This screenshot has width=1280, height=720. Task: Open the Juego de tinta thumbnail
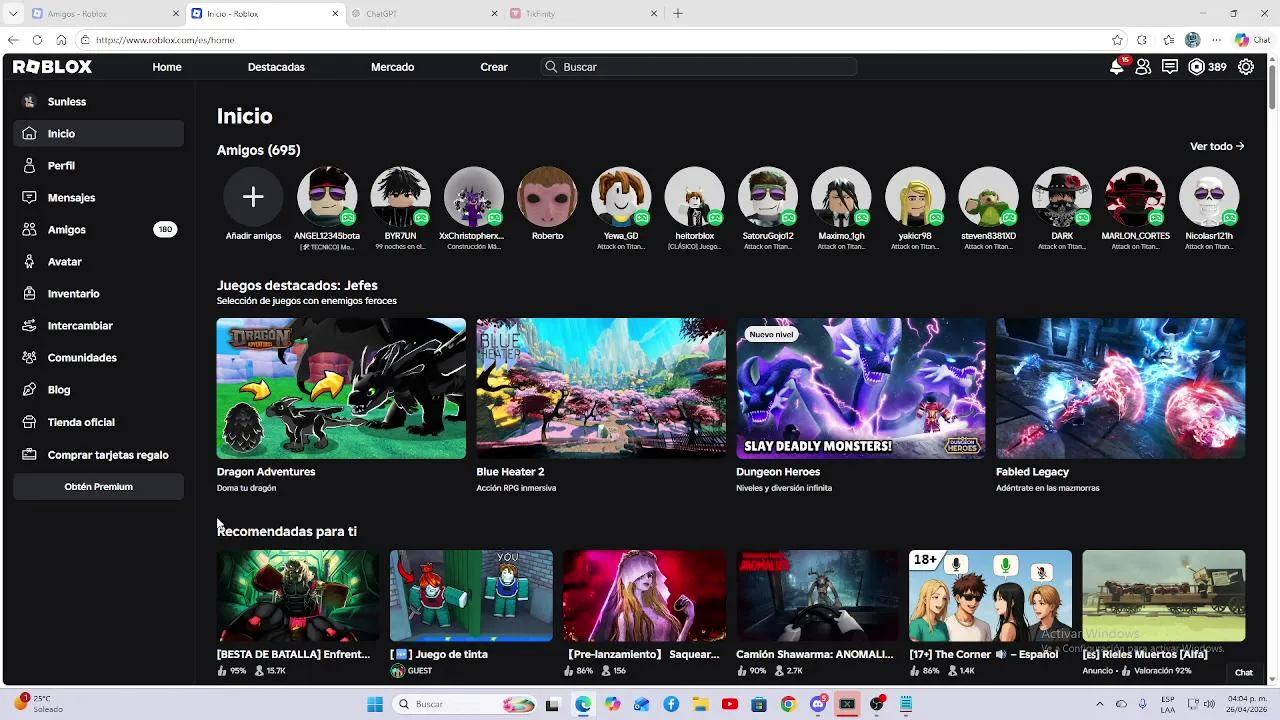point(471,595)
